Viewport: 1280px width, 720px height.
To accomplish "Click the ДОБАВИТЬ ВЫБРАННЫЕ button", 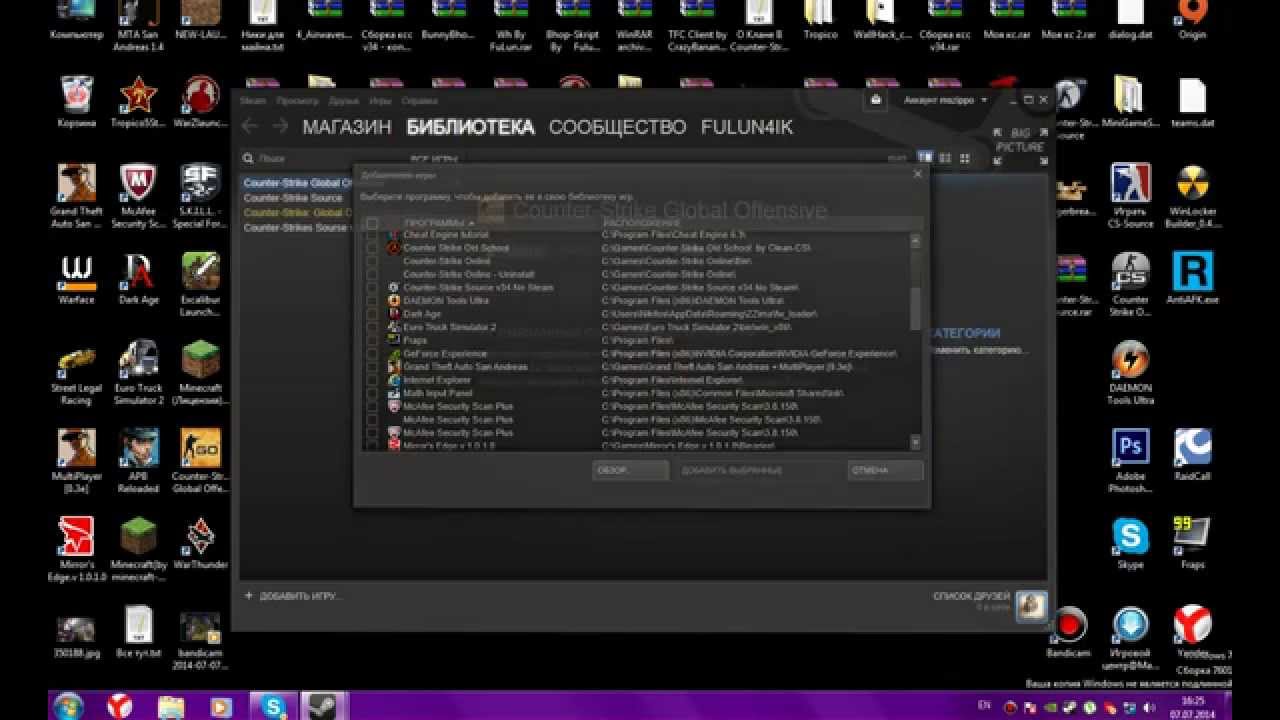I will pos(731,470).
